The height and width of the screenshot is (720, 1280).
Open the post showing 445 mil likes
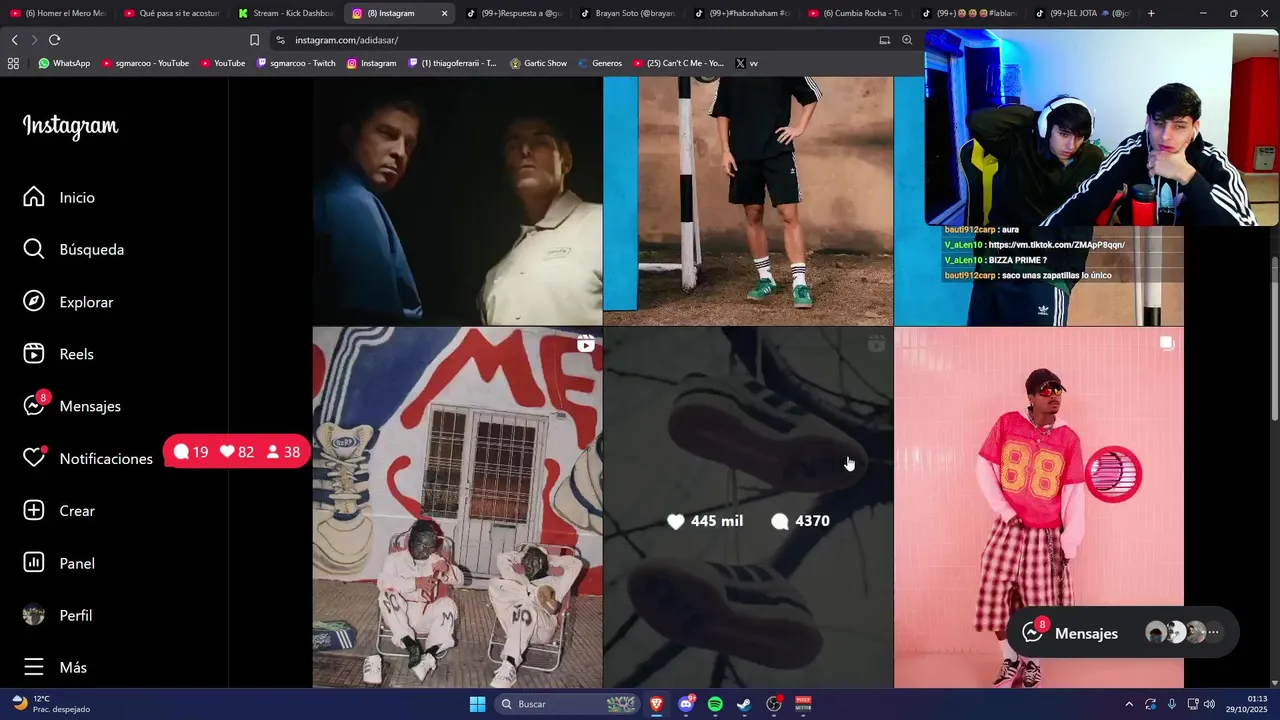click(748, 507)
